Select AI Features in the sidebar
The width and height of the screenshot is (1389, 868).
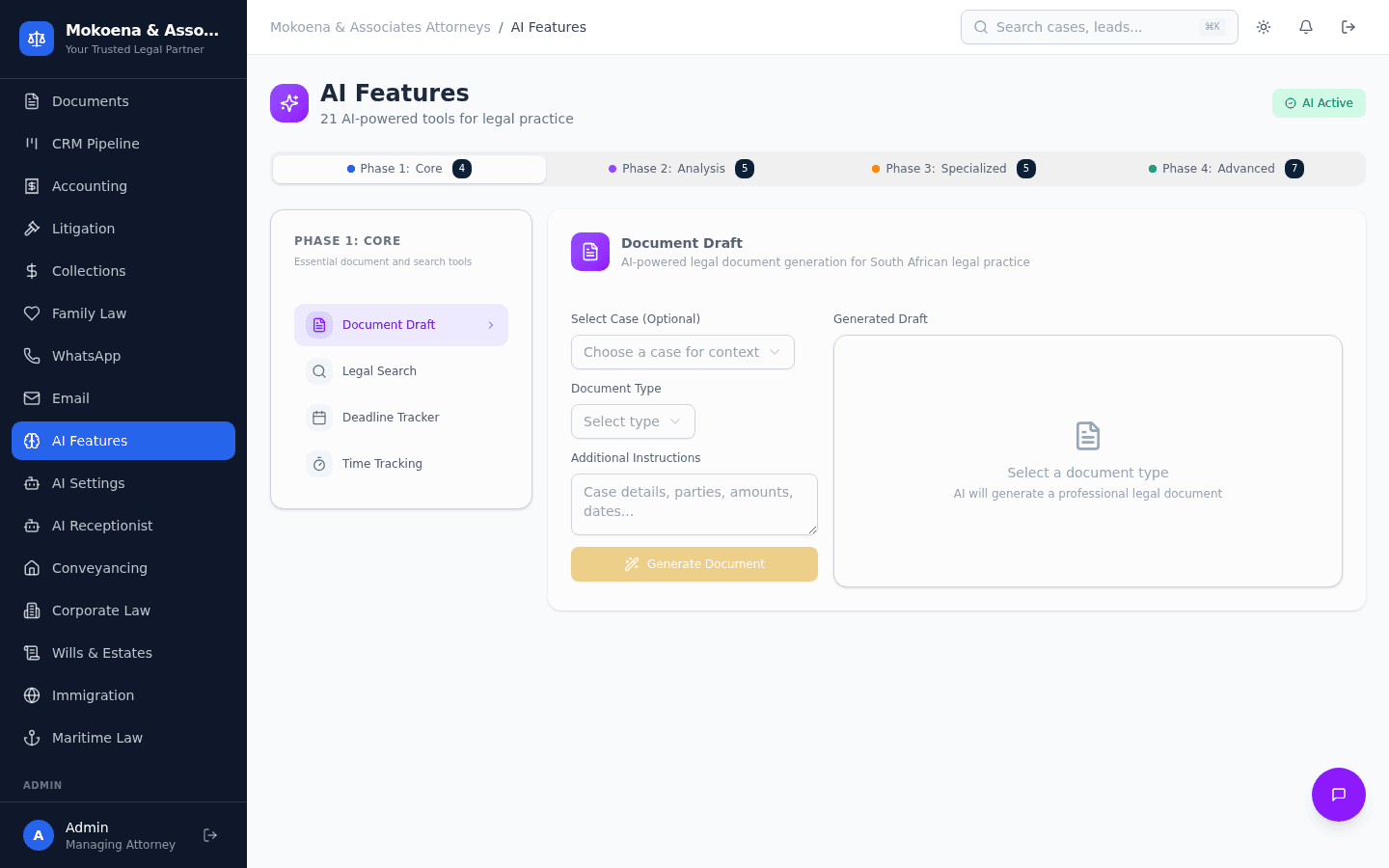pyautogui.click(x=123, y=441)
